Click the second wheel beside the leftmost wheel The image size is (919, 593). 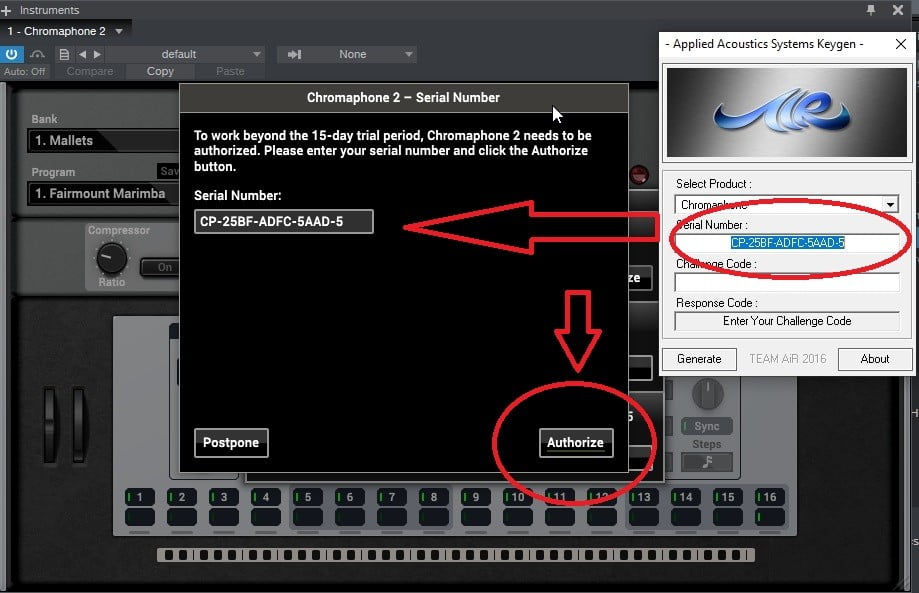click(79, 424)
